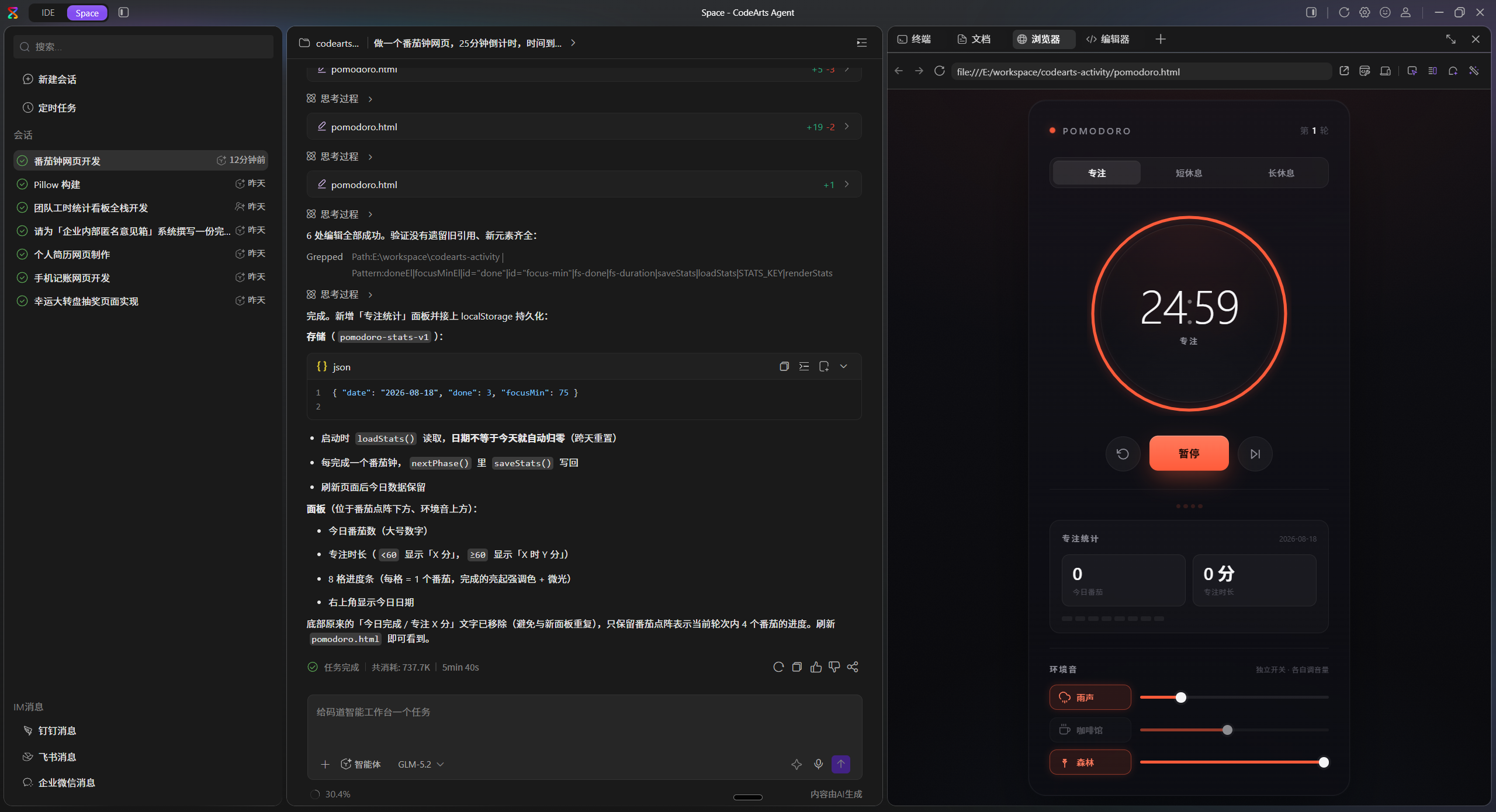Viewport: 1496px width, 812px height.
Task: Open the 文档 tab
Action: 974,39
